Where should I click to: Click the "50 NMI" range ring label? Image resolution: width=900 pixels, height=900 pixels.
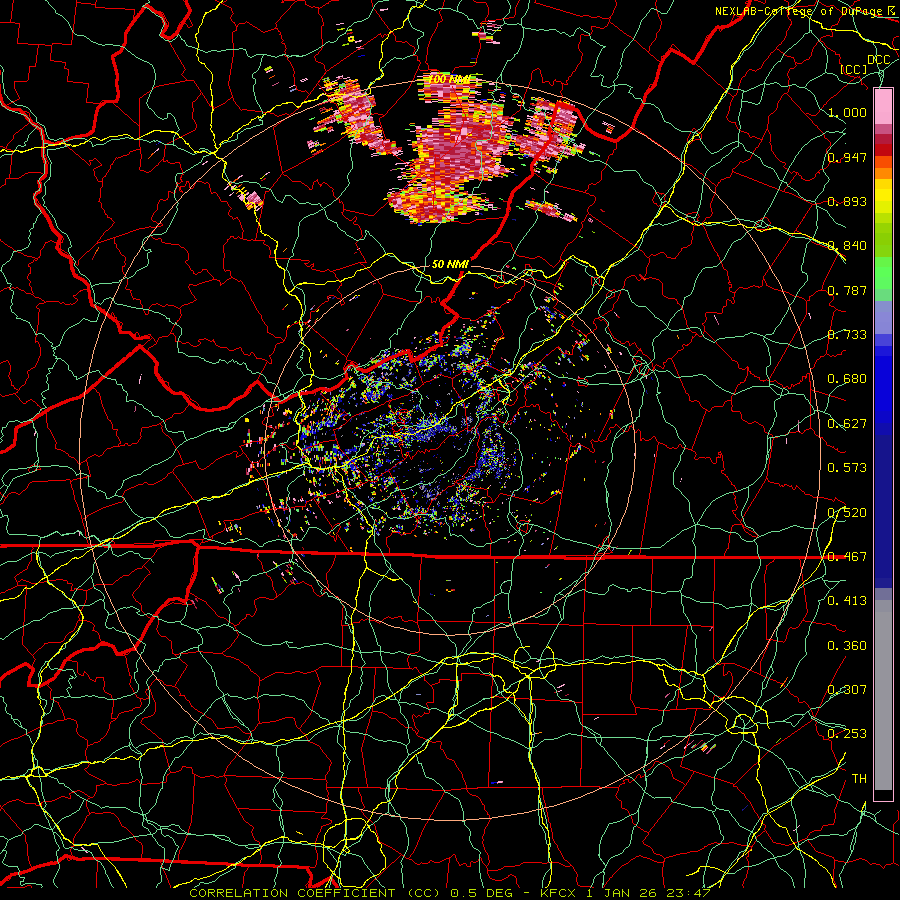451,264
